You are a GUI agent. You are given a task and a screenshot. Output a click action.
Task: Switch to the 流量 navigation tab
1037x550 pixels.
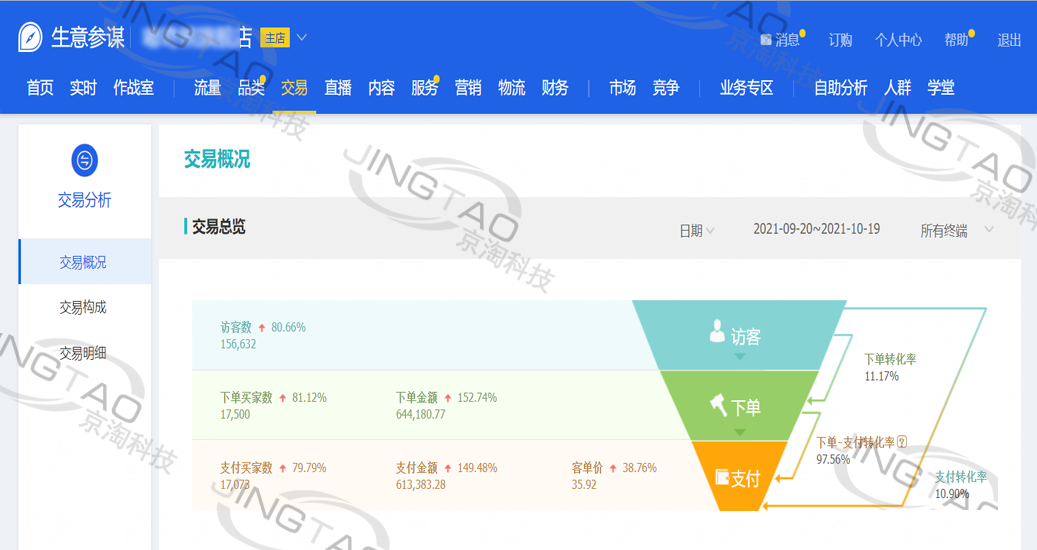(x=207, y=88)
